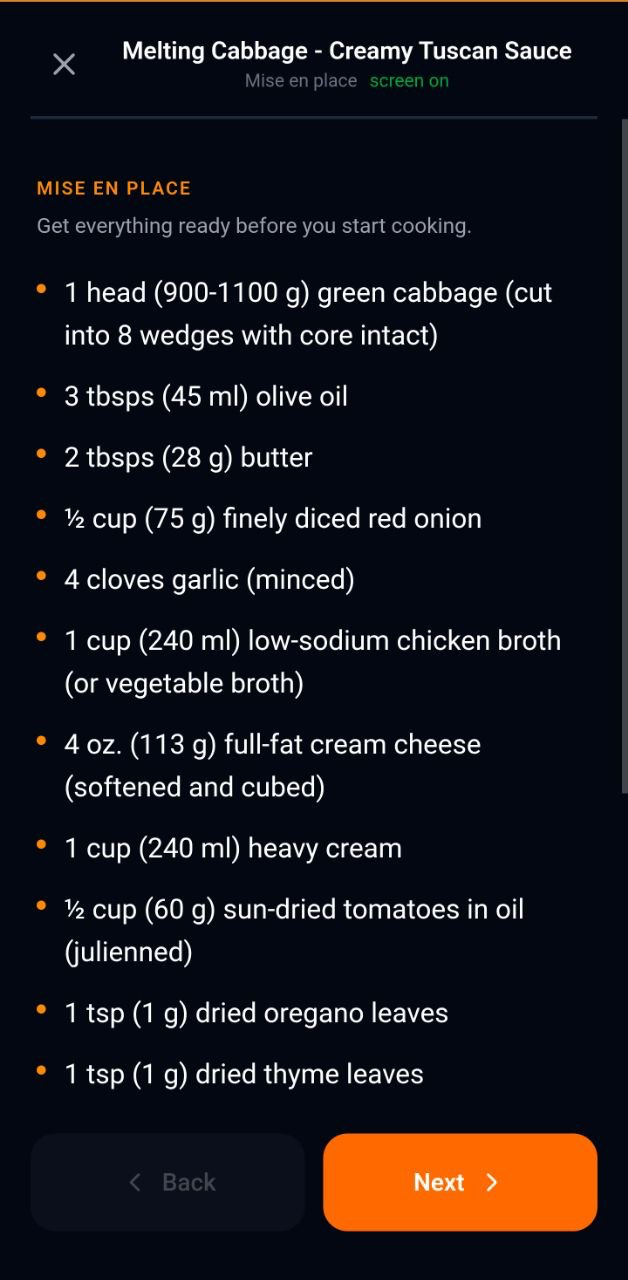
Task: Click the left chevron in Back button
Action: click(x=135, y=1182)
